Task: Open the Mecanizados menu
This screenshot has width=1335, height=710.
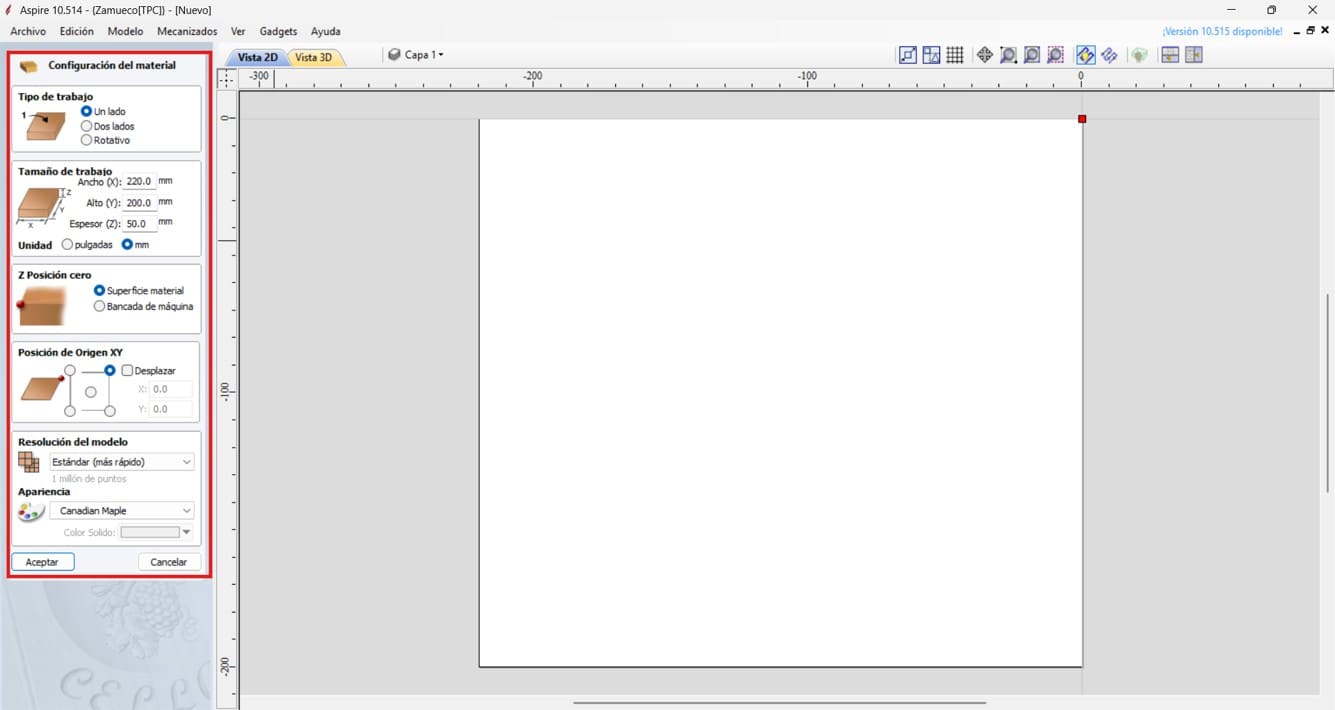Action: click(x=187, y=32)
